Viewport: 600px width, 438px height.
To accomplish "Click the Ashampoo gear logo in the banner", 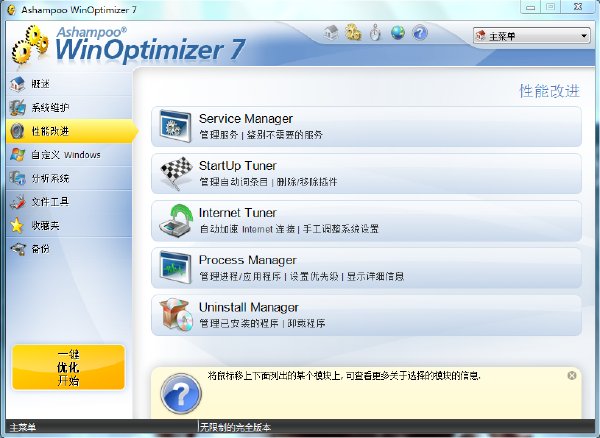I will 30,45.
